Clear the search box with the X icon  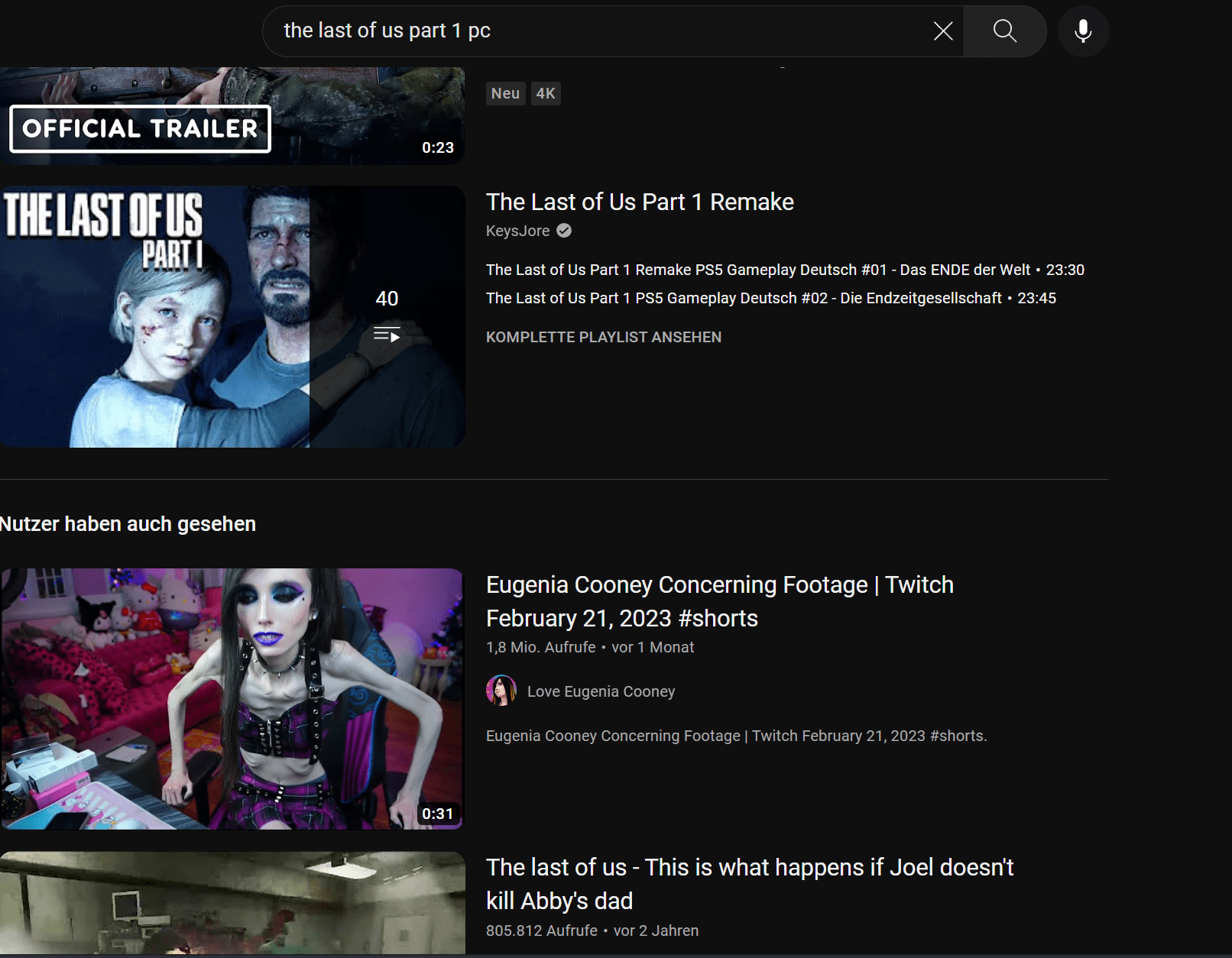click(943, 31)
